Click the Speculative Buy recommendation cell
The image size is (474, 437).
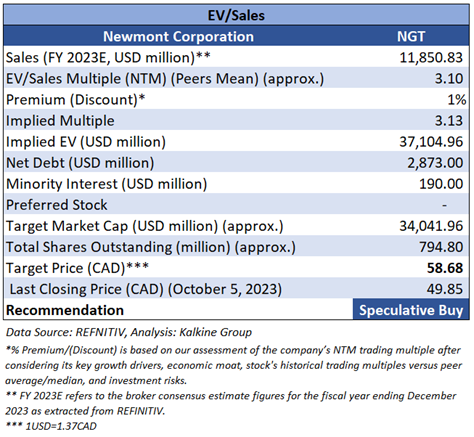(411, 310)
